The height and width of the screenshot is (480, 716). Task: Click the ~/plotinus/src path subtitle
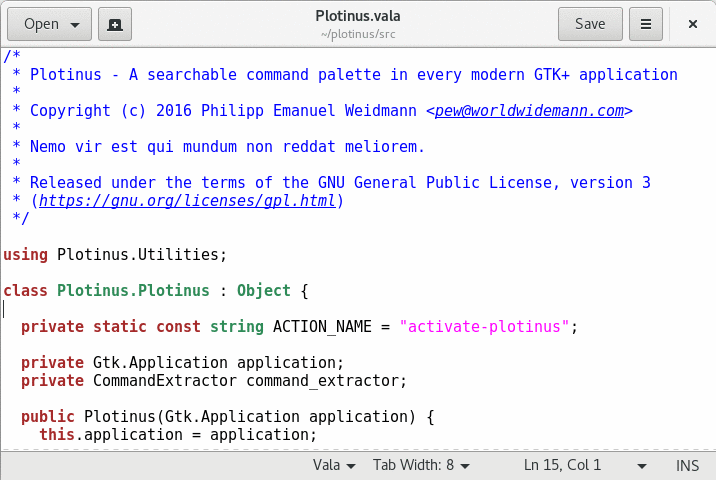coord(358,34)
